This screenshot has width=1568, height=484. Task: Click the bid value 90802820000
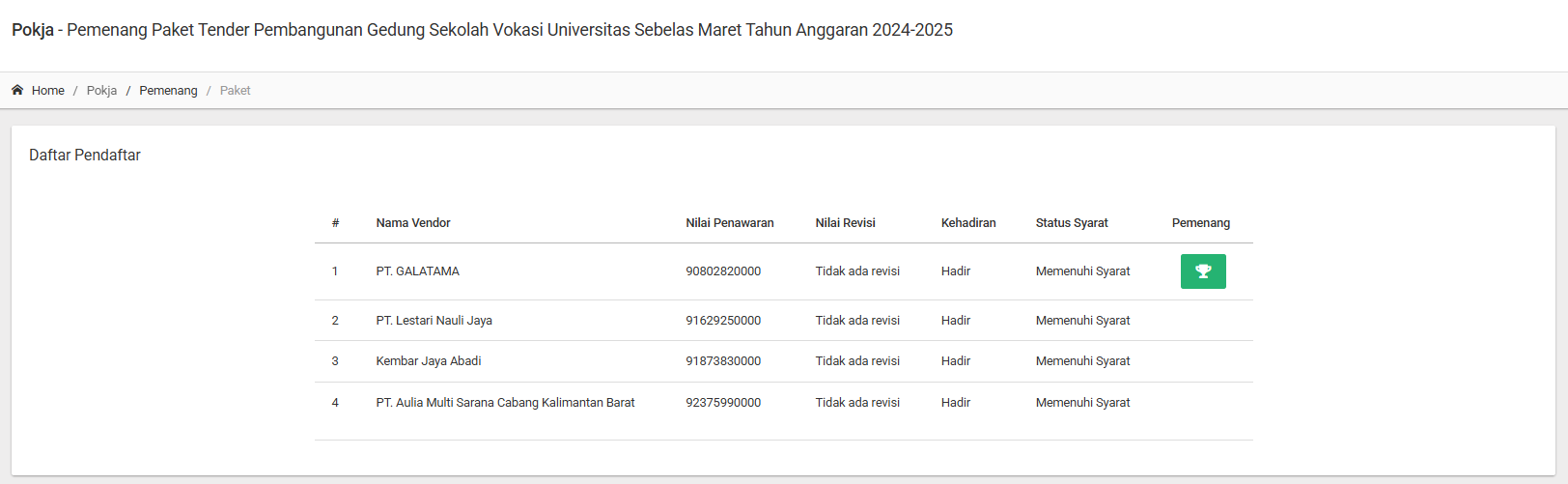pos(723,271)
